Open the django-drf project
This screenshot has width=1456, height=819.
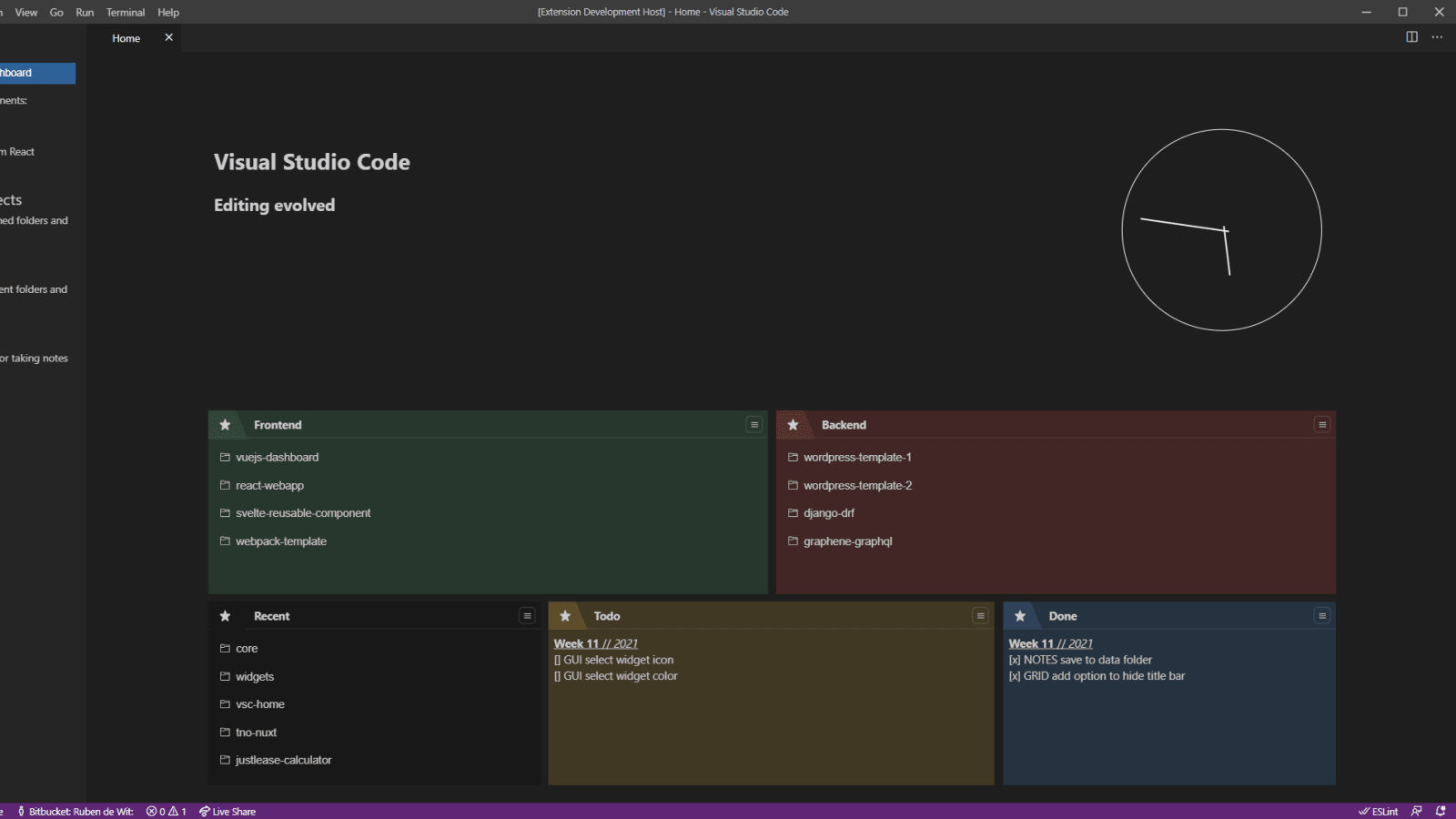click(x=829, y=513)
